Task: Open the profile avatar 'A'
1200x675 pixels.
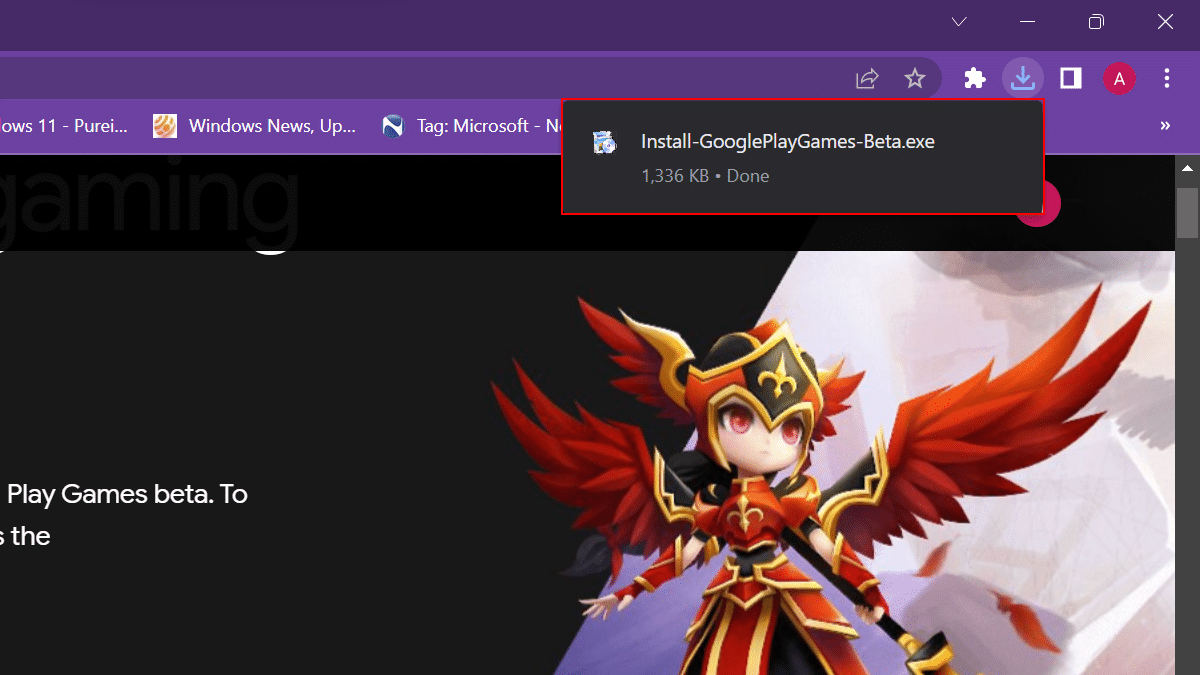Action: coord(1119,78)
